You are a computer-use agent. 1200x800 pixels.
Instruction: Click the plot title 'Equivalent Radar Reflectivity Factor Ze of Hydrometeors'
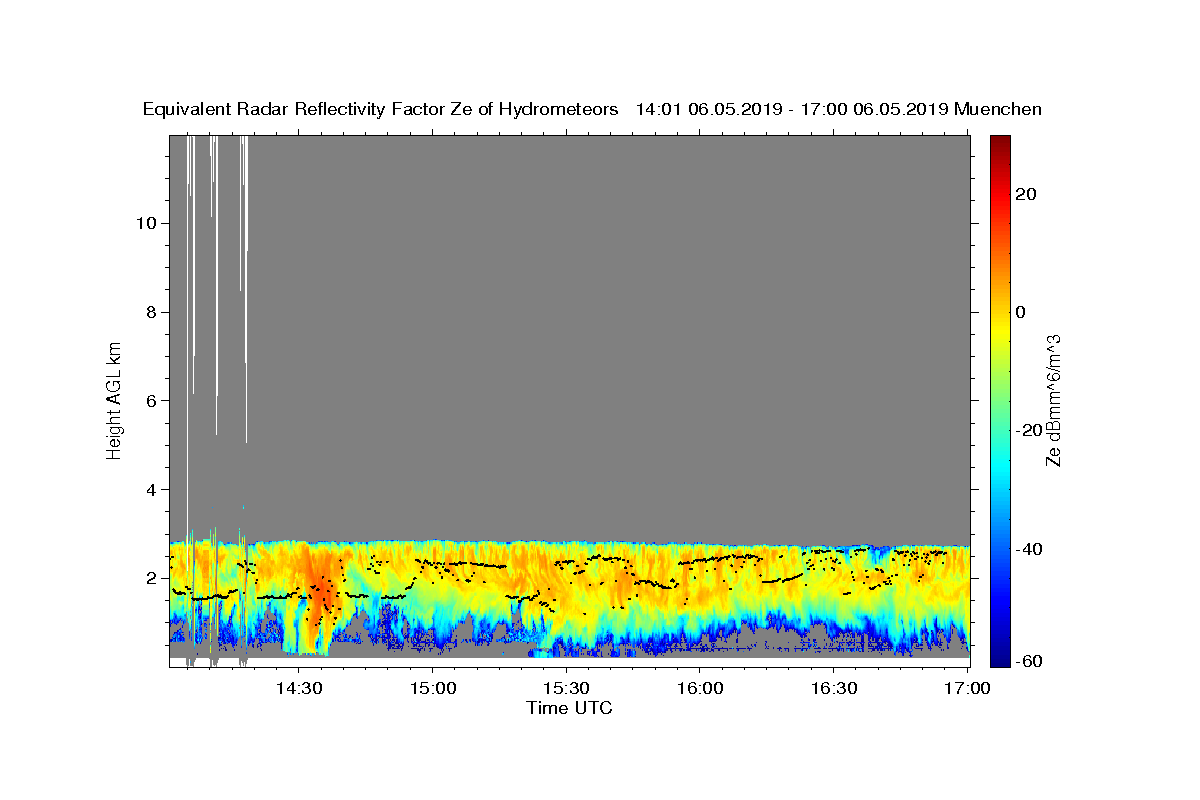click(x=381, y=110)
